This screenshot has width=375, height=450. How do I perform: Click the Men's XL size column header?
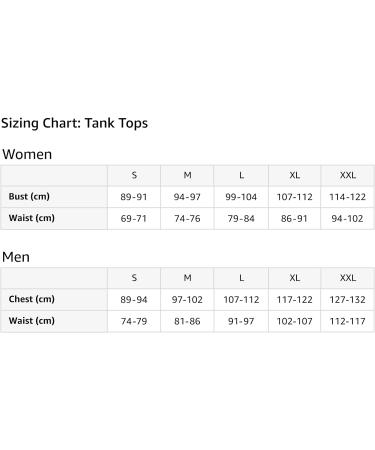295,278
